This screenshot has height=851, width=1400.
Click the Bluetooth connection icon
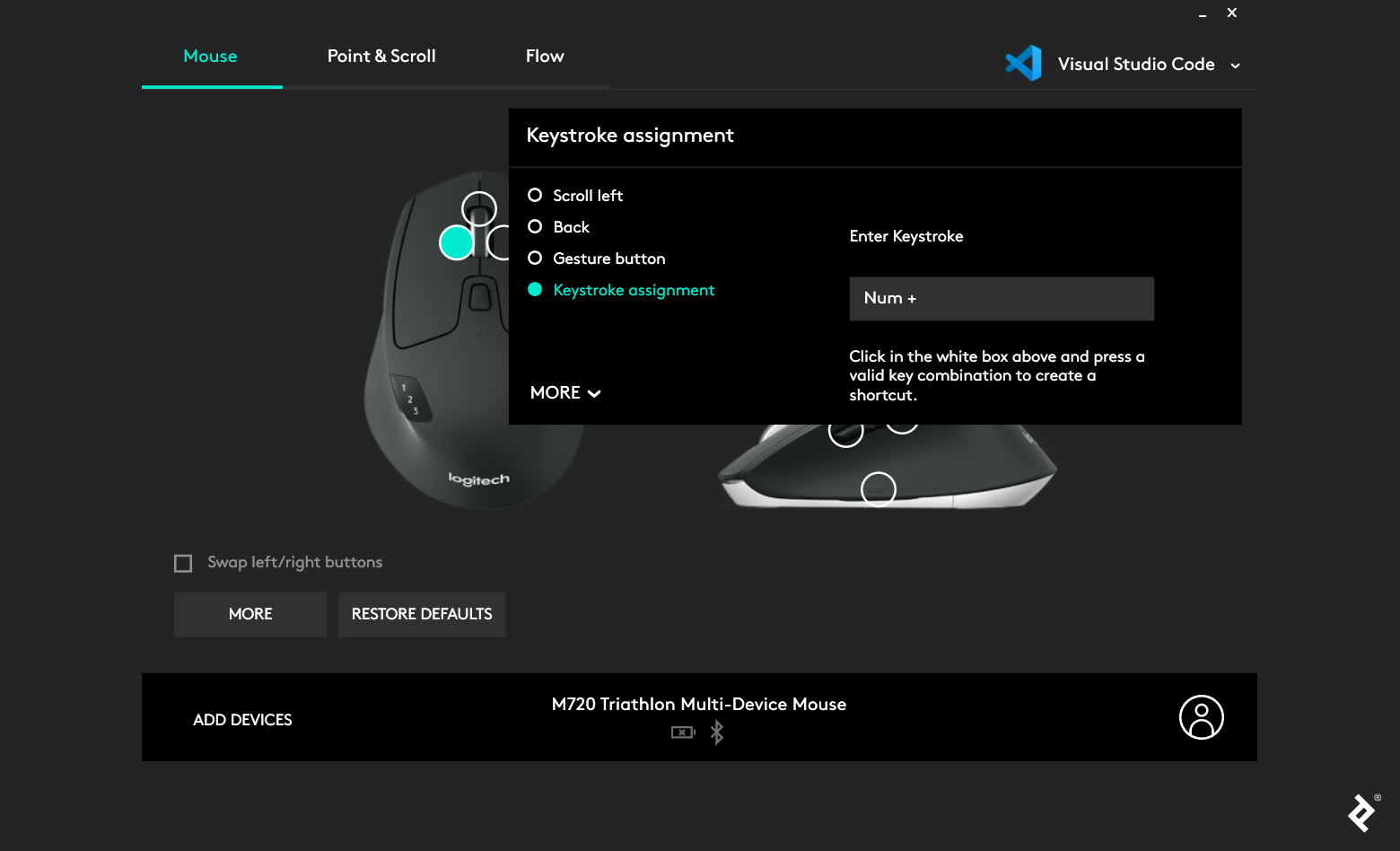[717, 733]
